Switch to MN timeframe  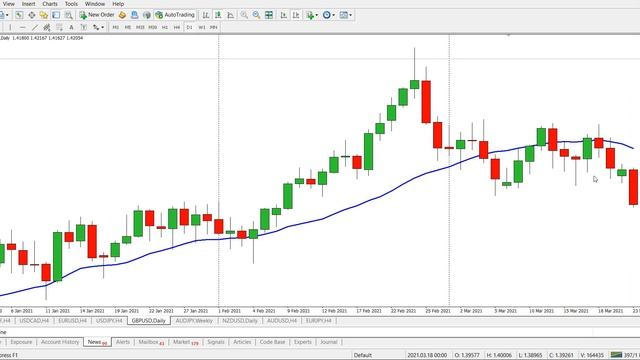pos(213,27)
